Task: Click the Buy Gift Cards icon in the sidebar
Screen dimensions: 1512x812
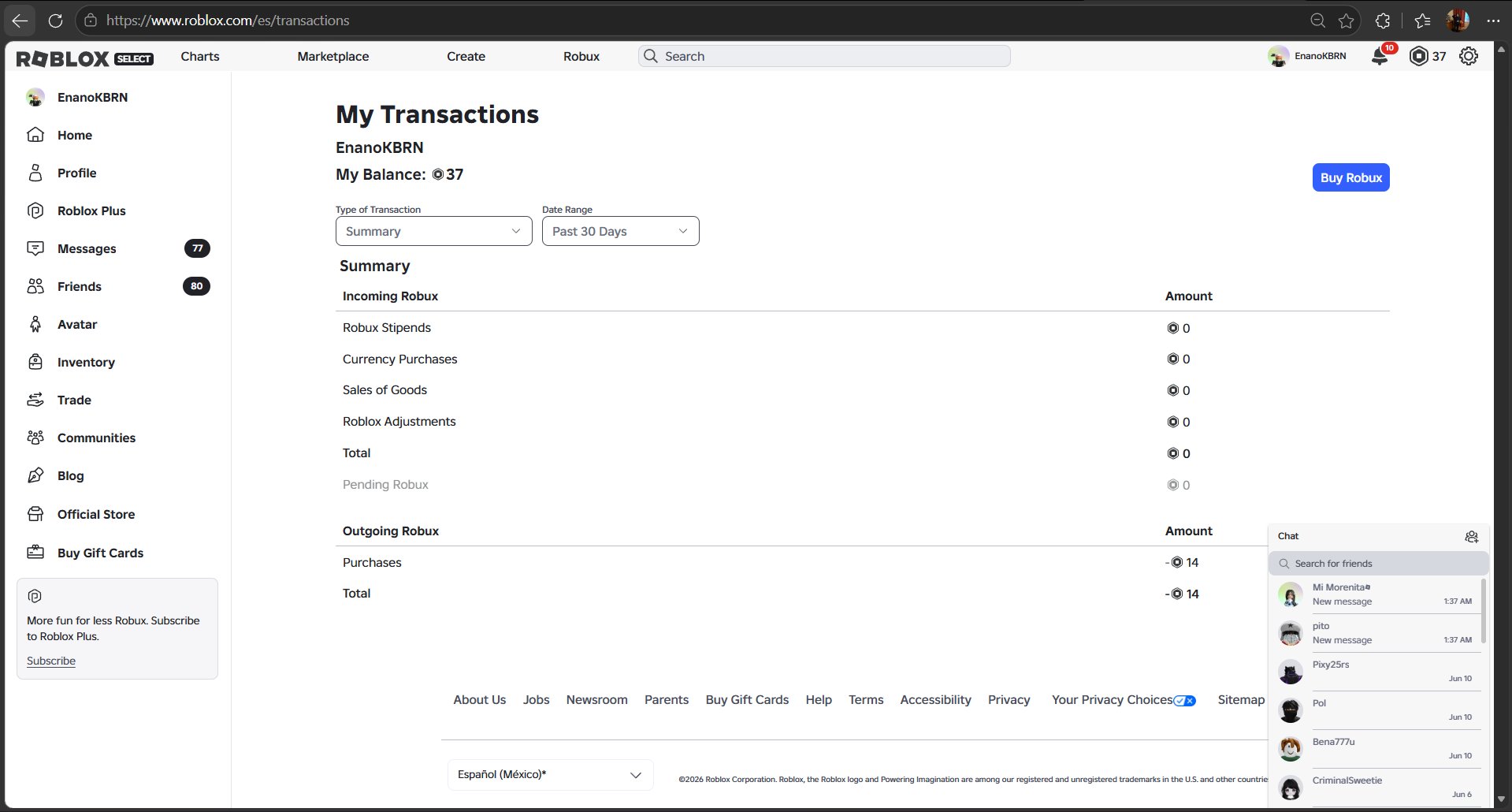Action: click(35, 553)
